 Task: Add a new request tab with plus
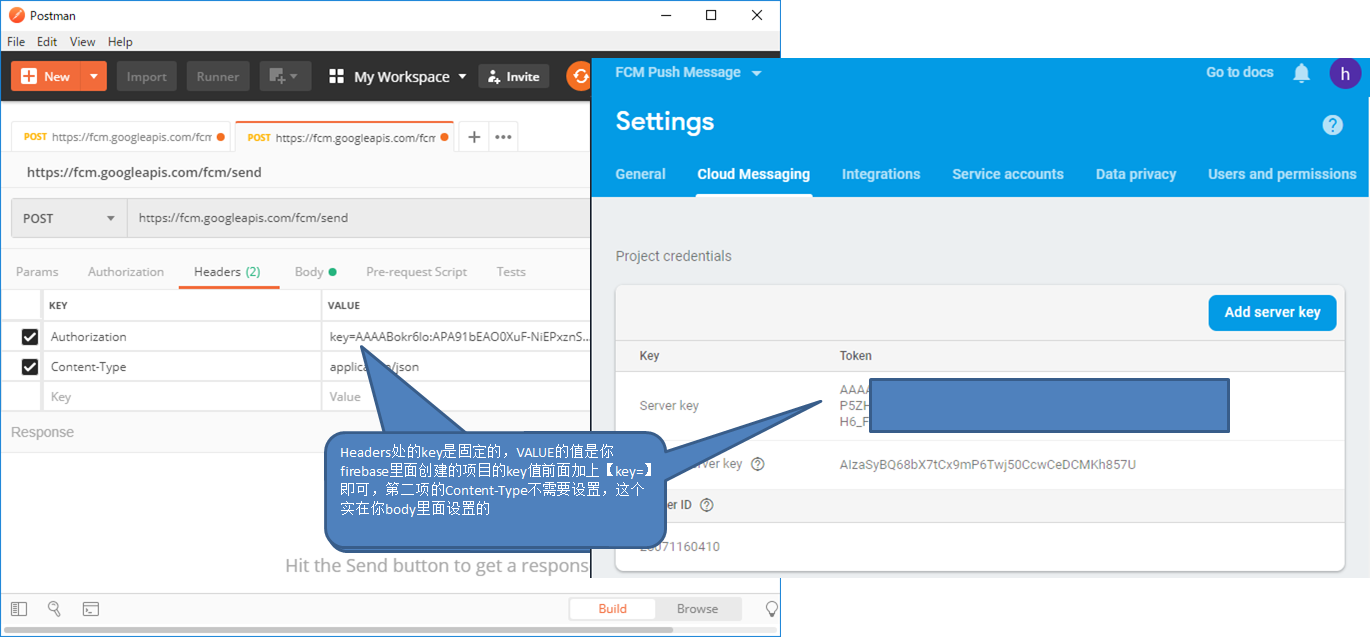(x=474, y=137)
